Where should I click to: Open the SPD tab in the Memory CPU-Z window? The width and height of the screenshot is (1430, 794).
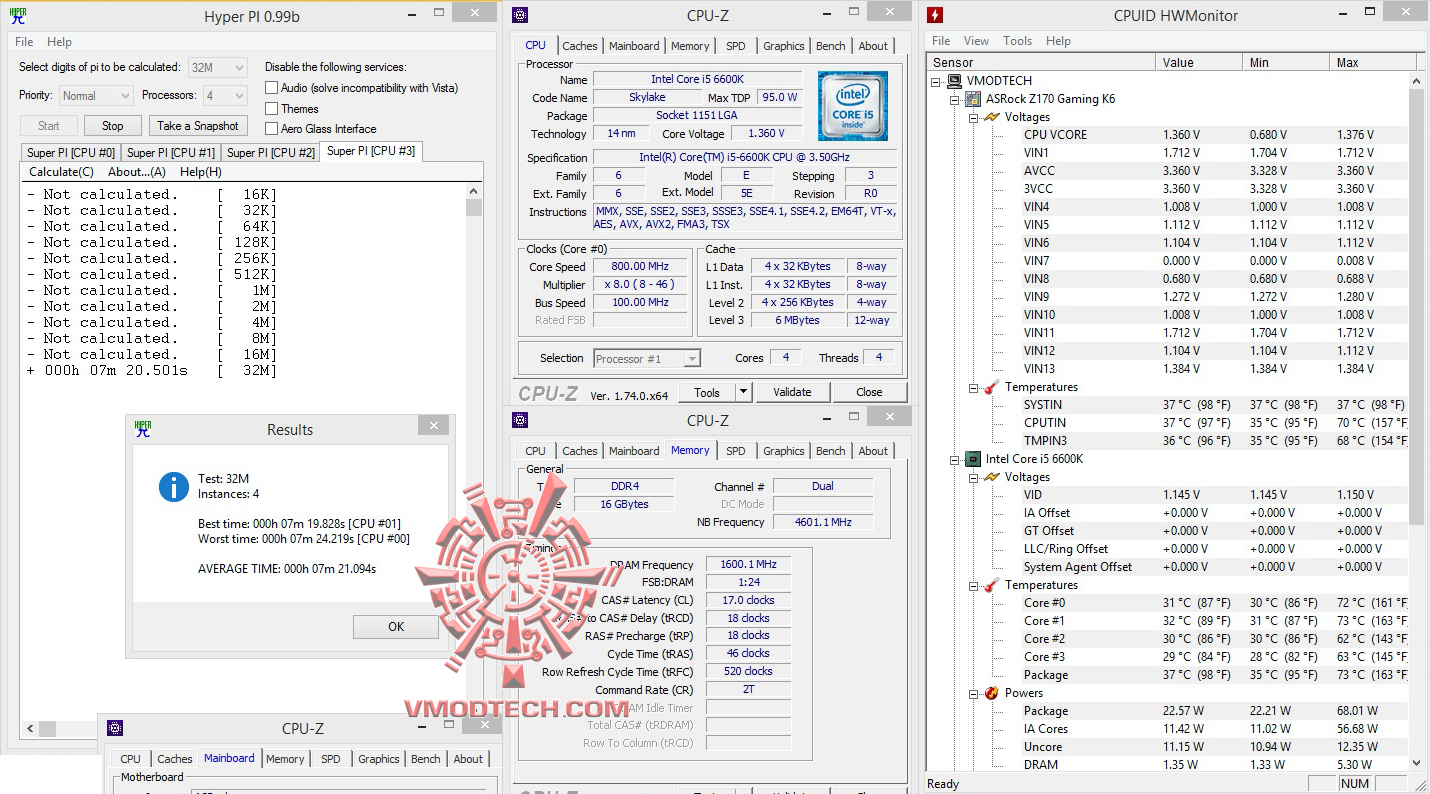point(736,451)
